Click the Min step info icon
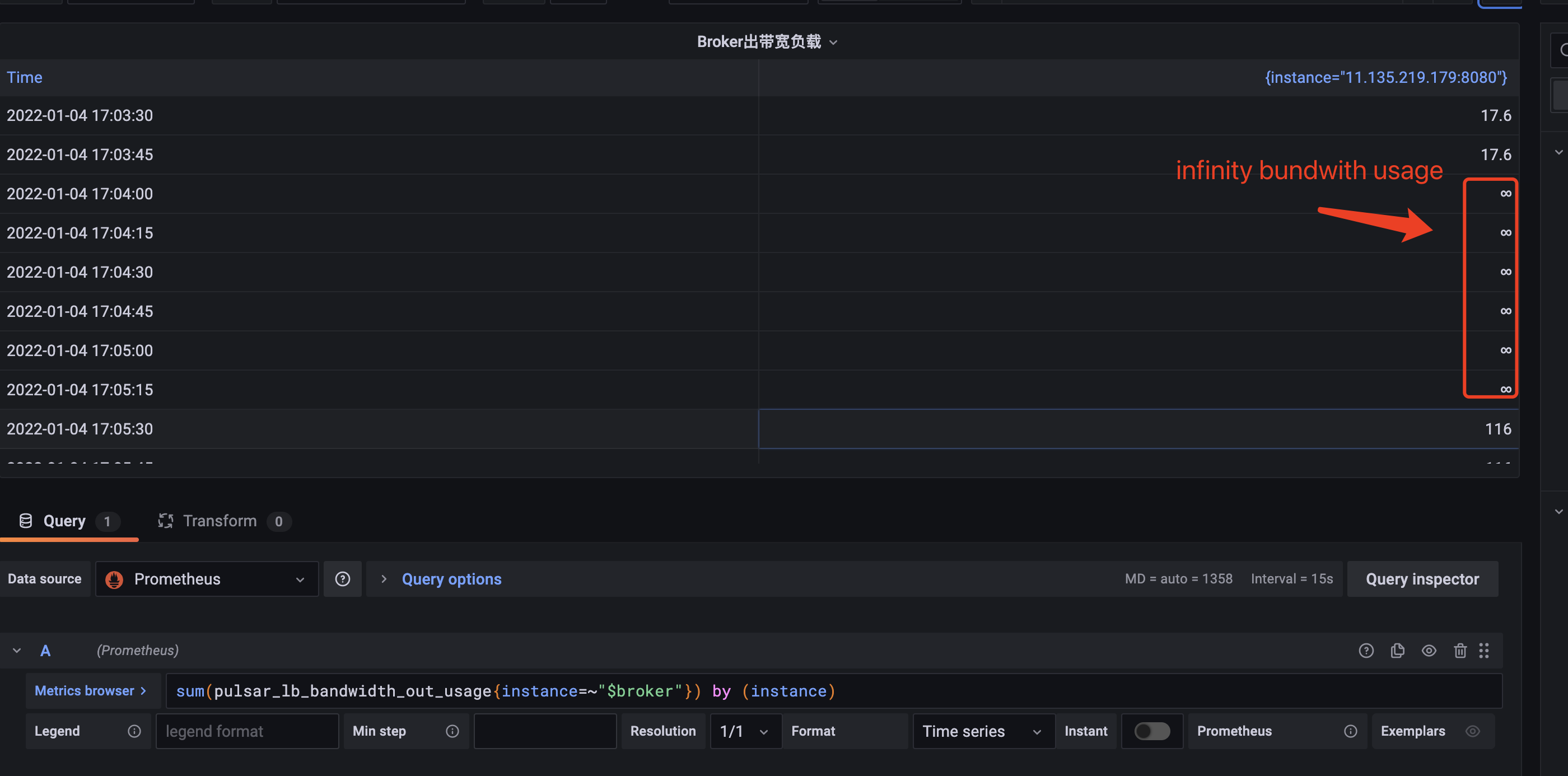This screenshot has width=1568, height=776. tap(452, 731)
